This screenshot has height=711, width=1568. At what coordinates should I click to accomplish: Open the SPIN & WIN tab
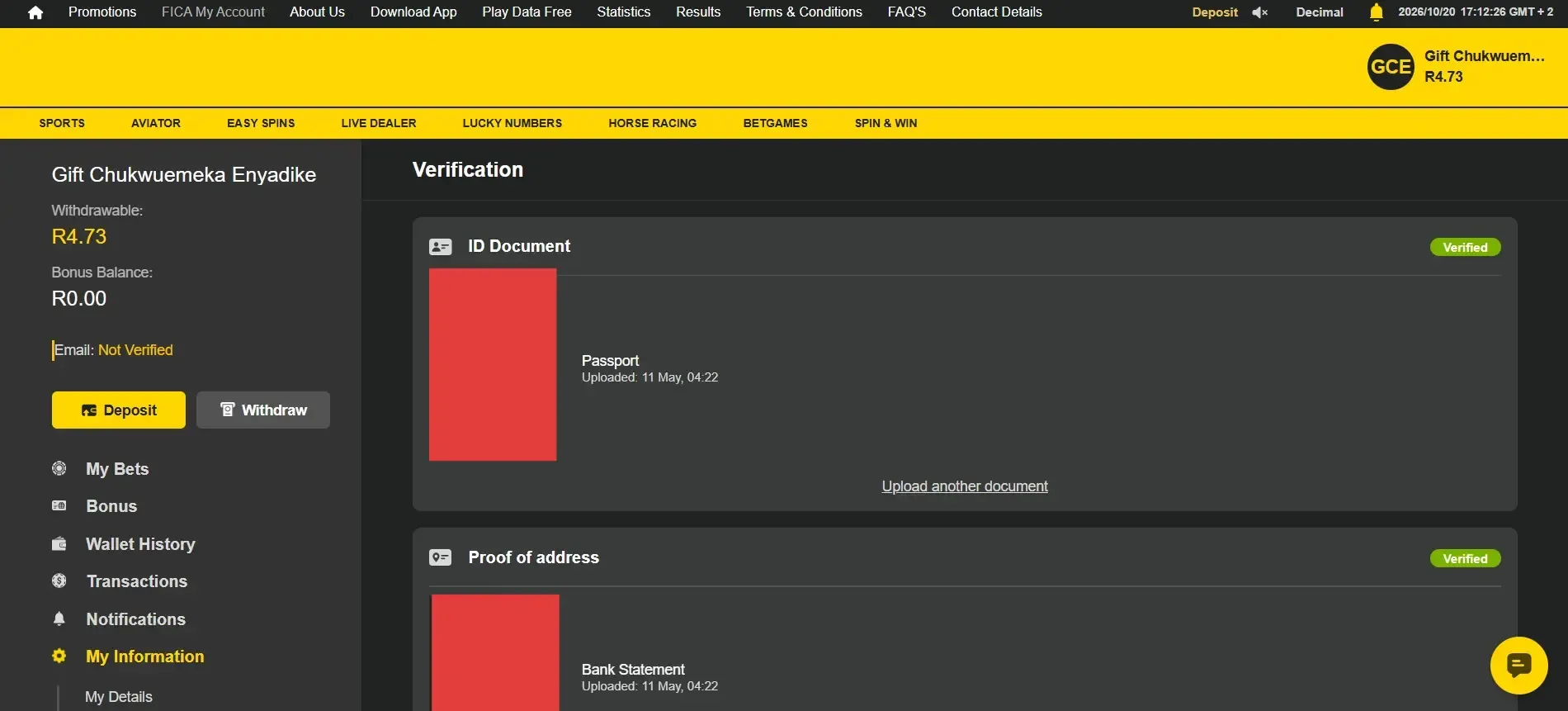click(886, 123)
